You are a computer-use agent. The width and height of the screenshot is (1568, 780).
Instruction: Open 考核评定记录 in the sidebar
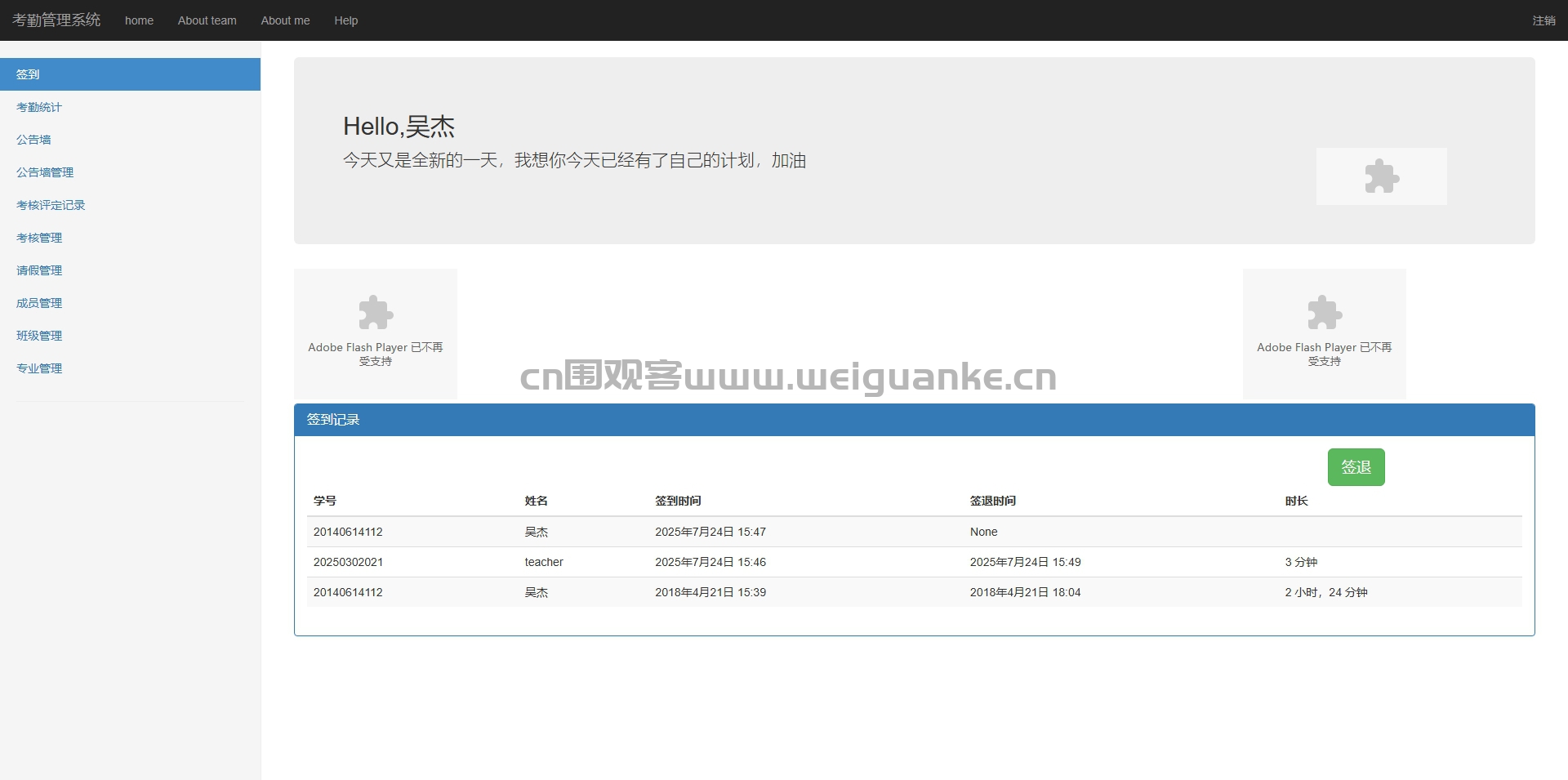[x=130, y=205]
